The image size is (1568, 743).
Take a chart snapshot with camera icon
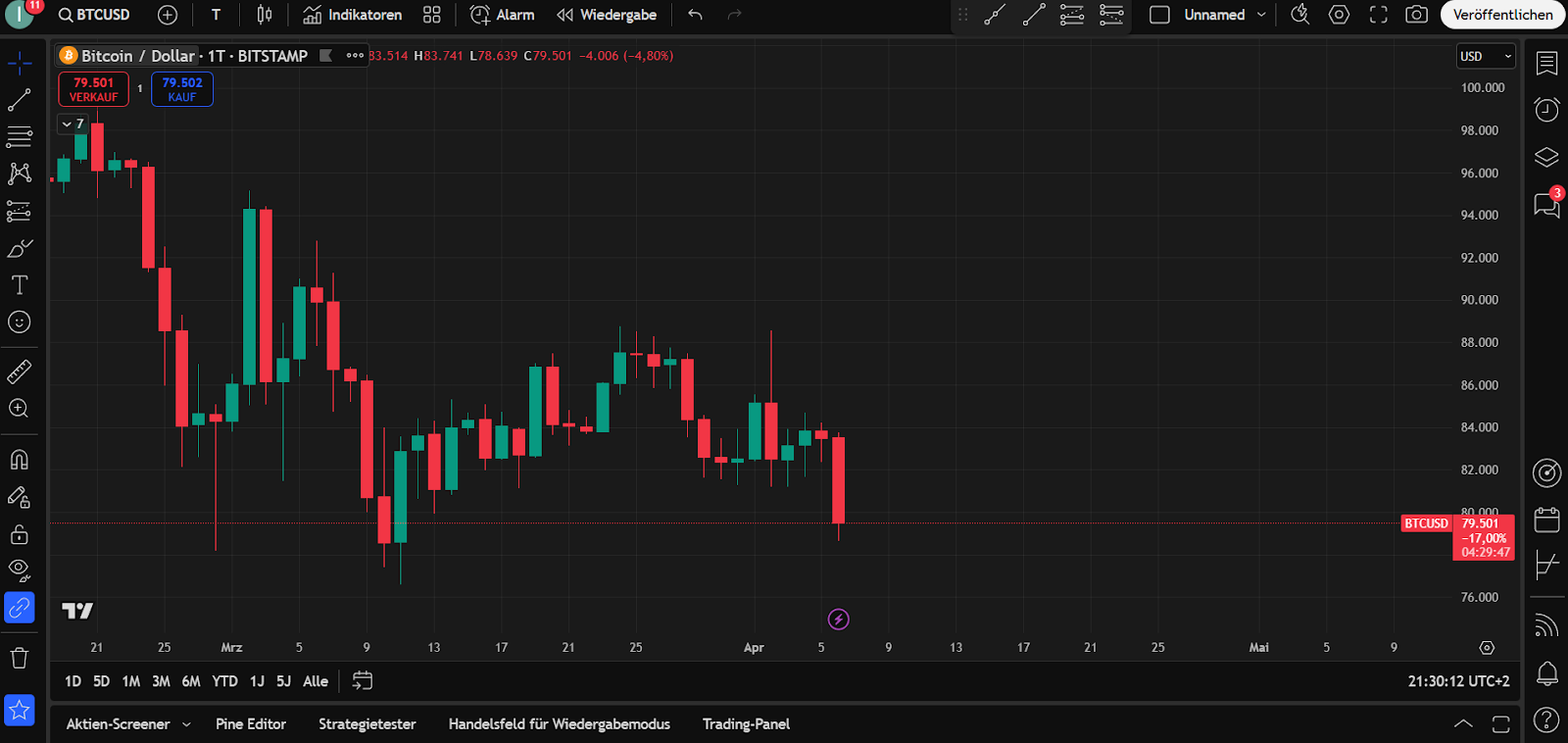1416,15
